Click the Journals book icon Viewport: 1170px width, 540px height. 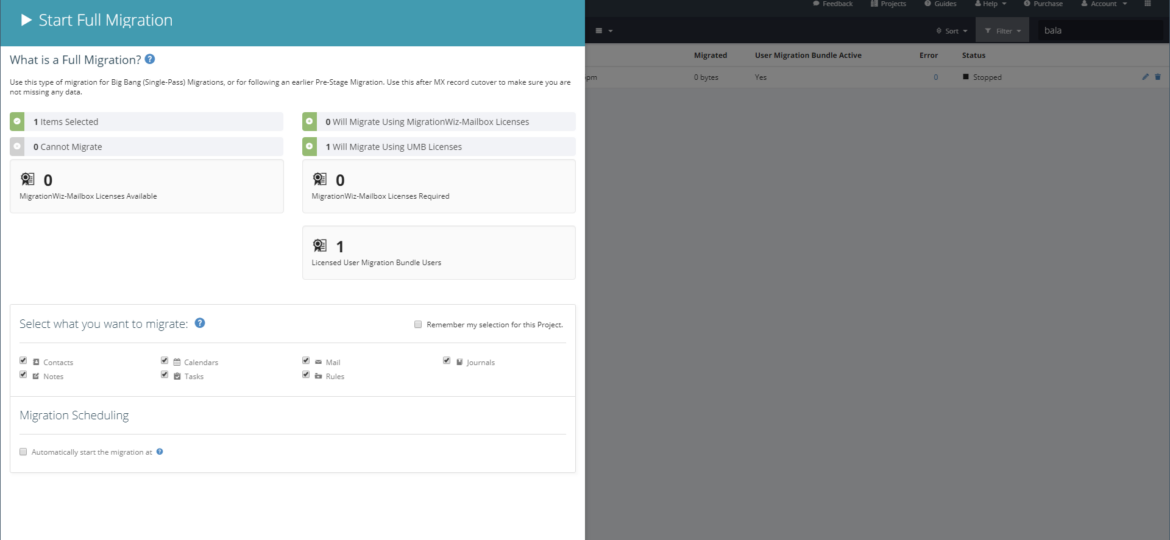(x=460, y=362)
